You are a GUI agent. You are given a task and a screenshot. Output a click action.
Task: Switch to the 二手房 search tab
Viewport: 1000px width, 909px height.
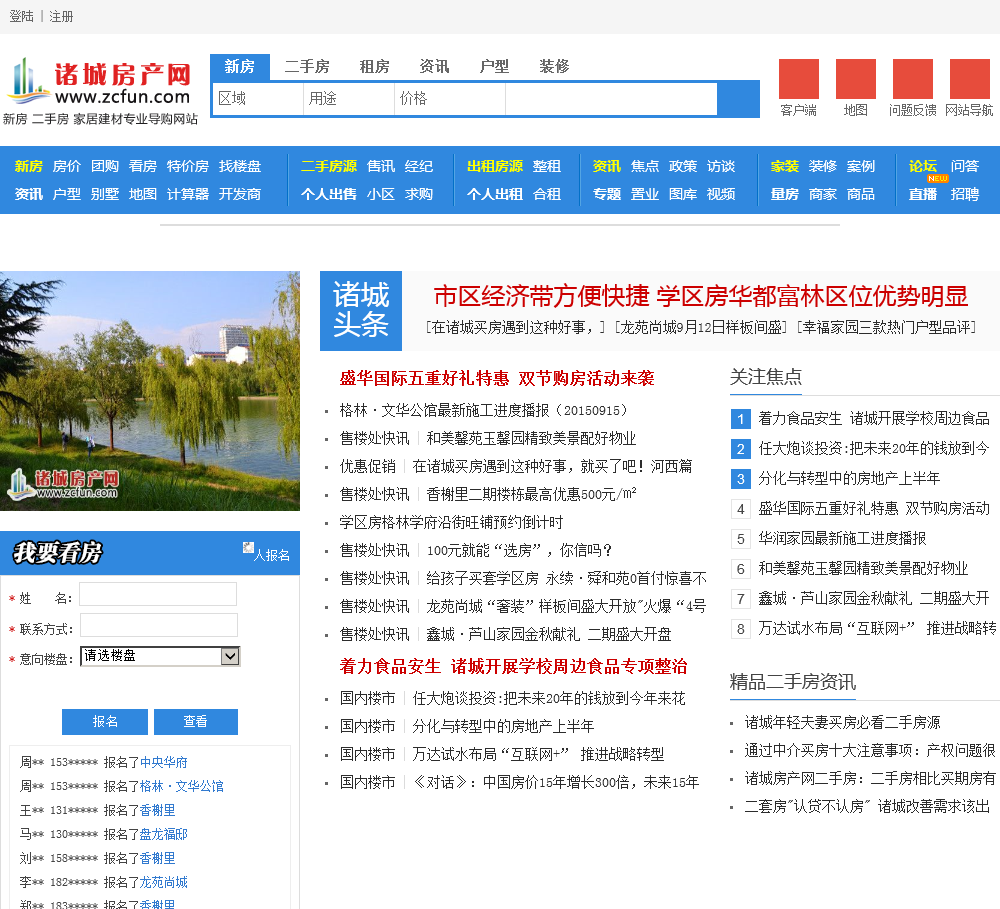[x=307, y=66]
